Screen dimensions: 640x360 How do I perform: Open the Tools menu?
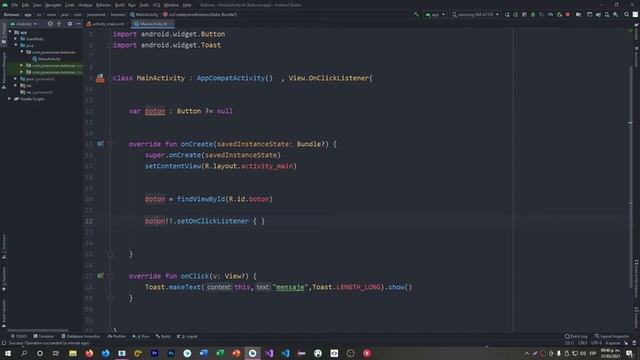144,5
